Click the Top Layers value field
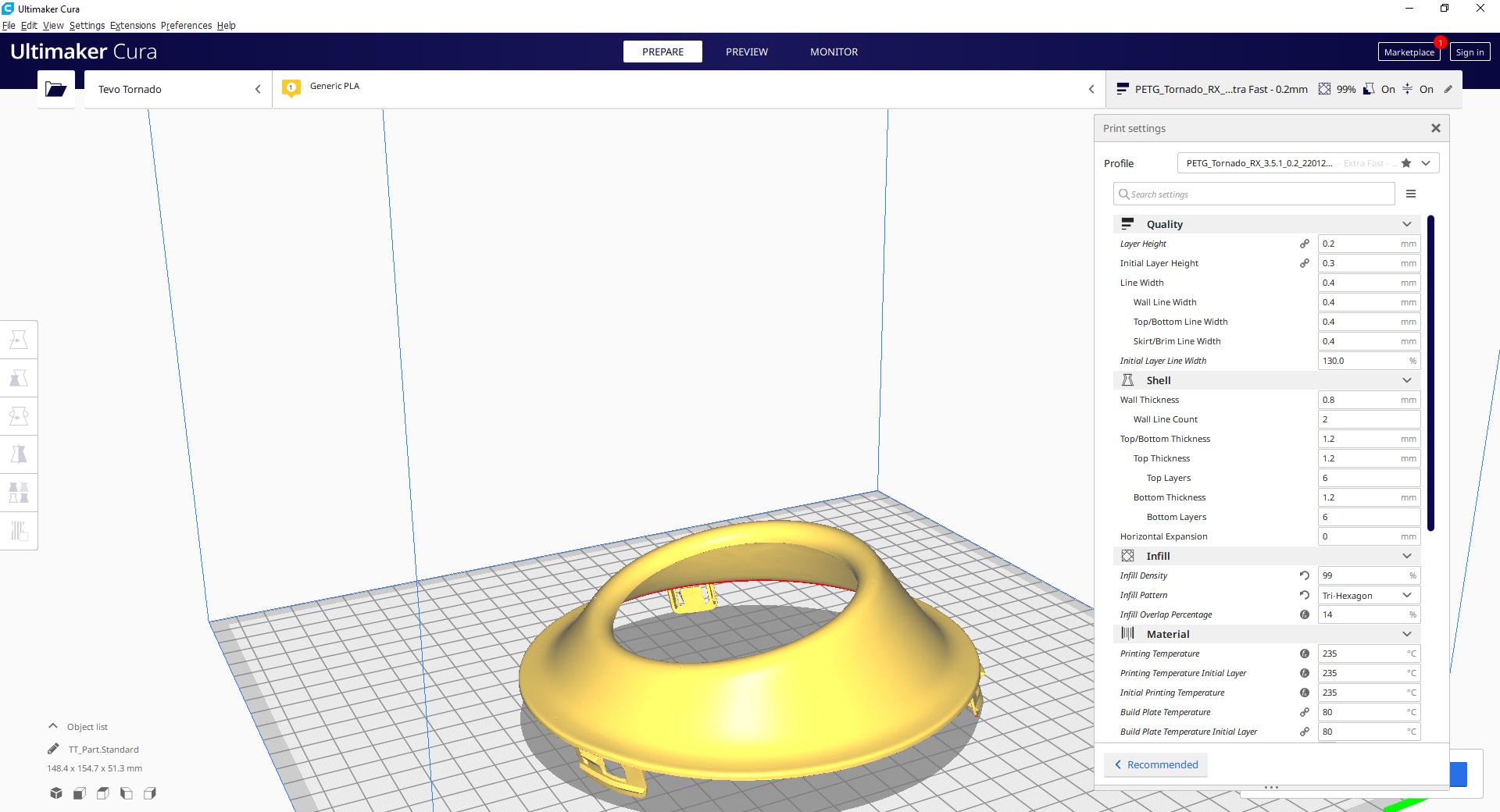1500x812 pixels. point(1369,478)
